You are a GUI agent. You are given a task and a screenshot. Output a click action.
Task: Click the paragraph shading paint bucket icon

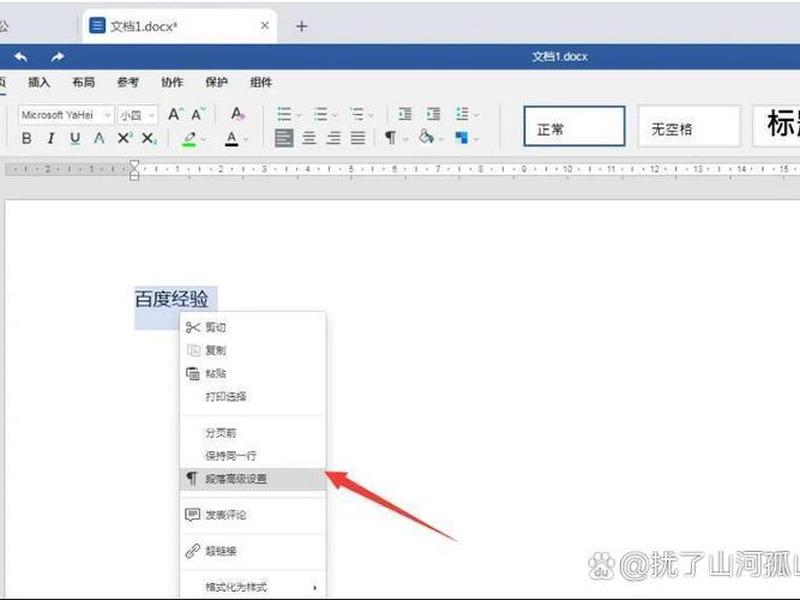pyautogui.click(x=426, y=137)
